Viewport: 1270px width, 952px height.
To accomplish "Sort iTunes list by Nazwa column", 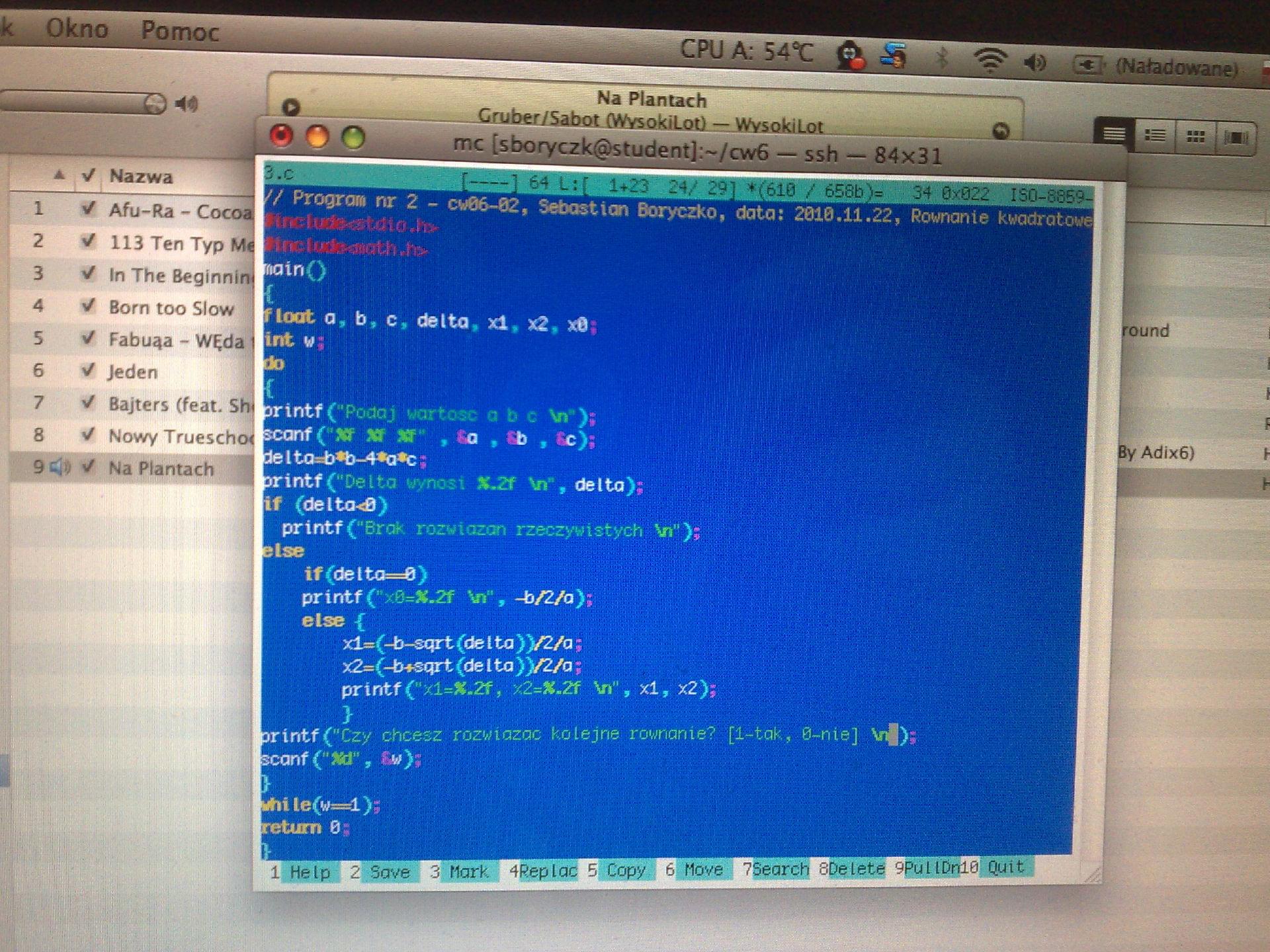I will click(x=141, y=177).
